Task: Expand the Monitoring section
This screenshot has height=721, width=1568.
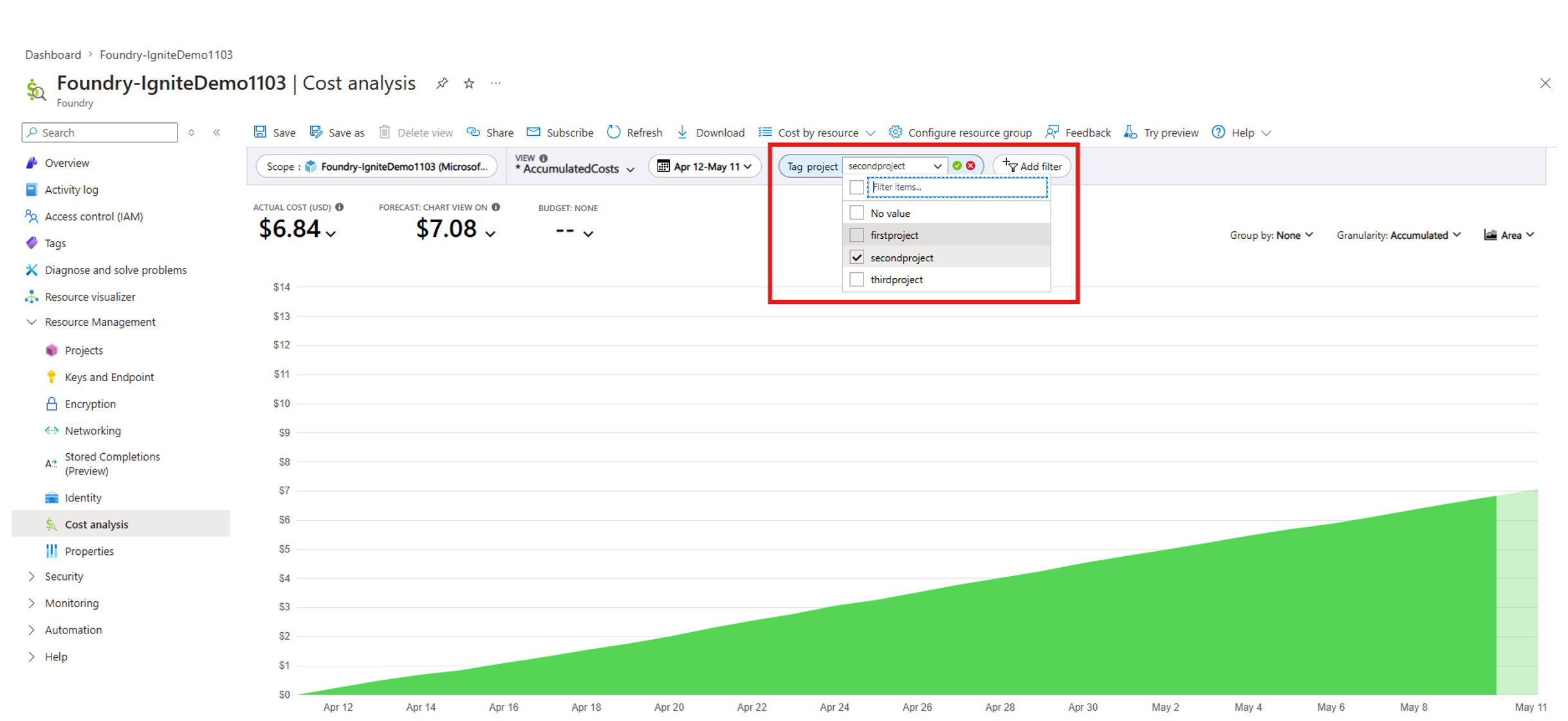Action: tap(31, 603)
